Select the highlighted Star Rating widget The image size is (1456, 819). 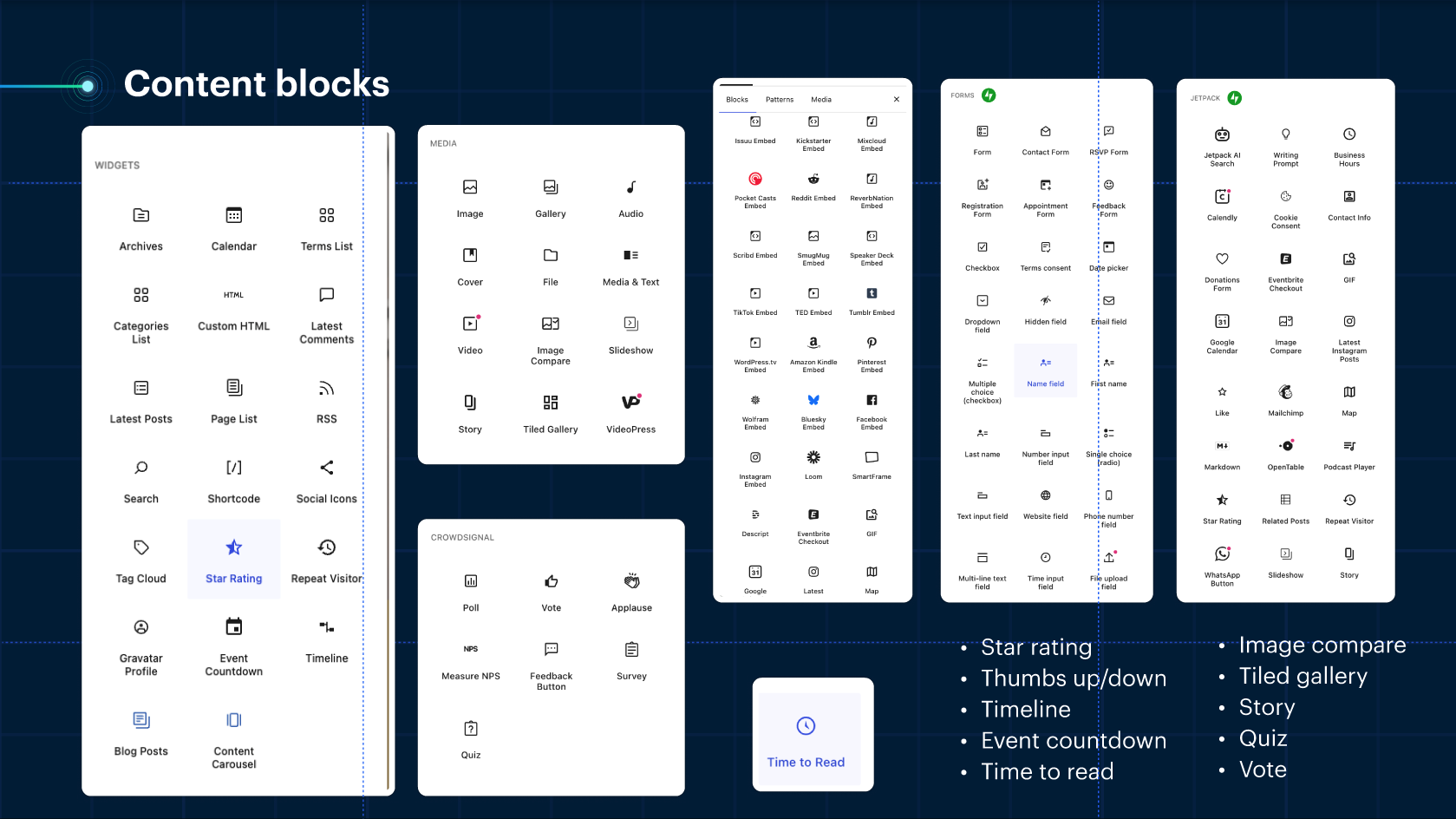click(234, 560)
